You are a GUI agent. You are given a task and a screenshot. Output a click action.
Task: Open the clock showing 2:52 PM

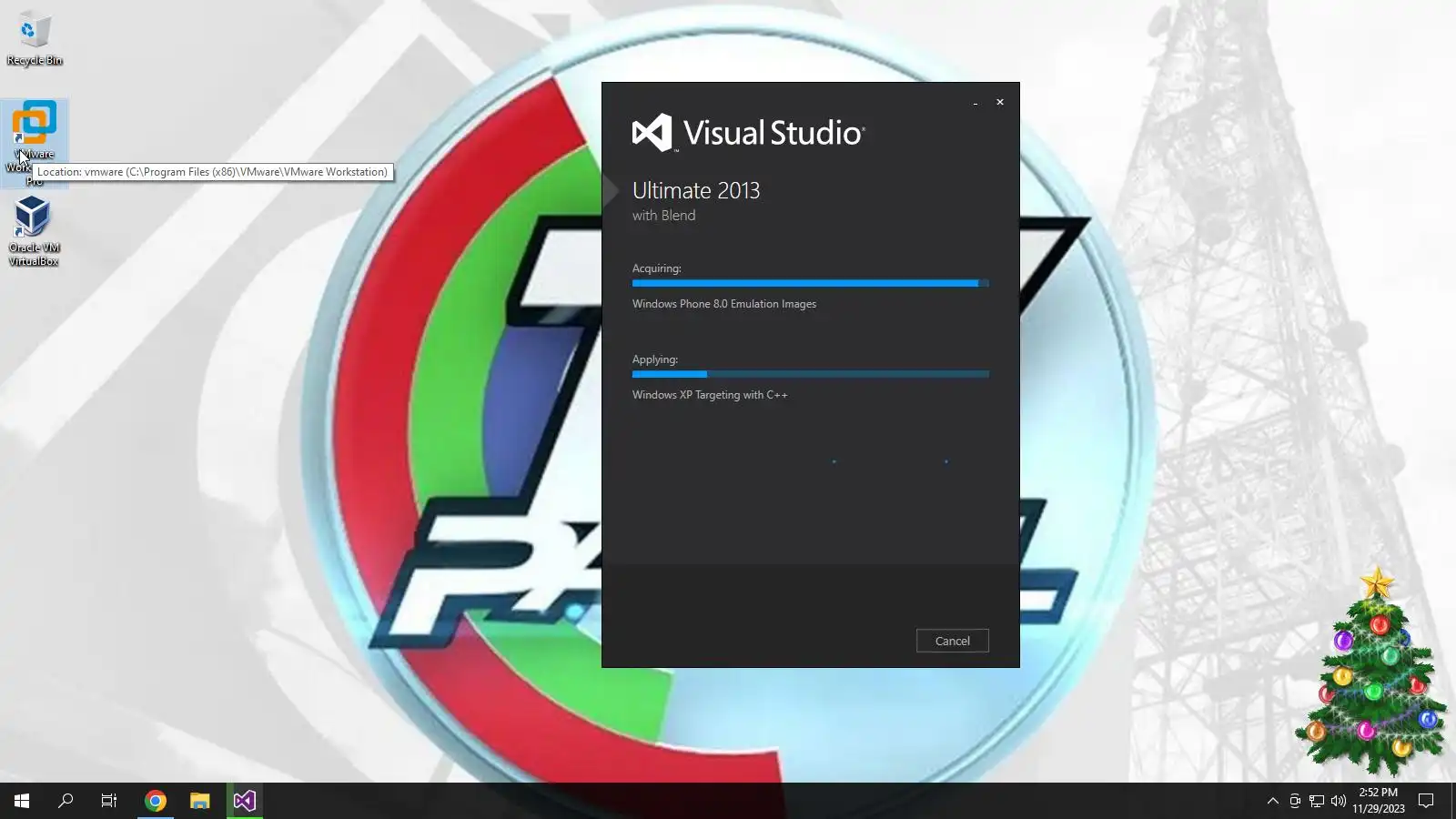1378,801
